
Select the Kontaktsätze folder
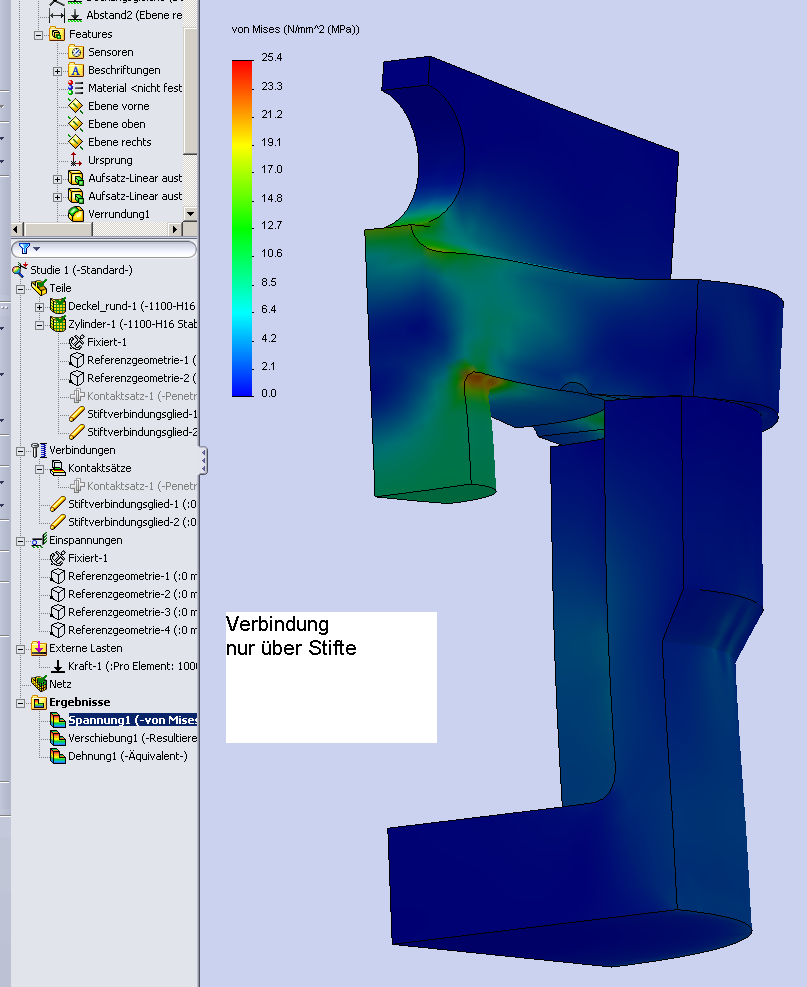point(99,468)
